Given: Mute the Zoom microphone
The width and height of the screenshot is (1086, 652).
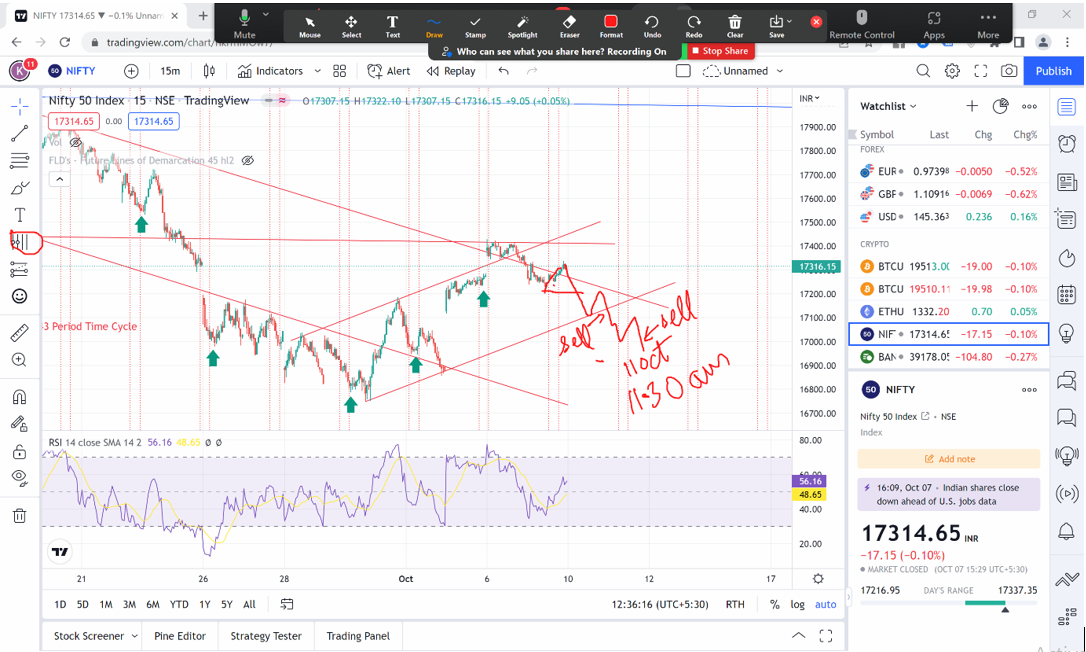Looking at the screenshot, I should pyautogui.click(x=244, y=25).
